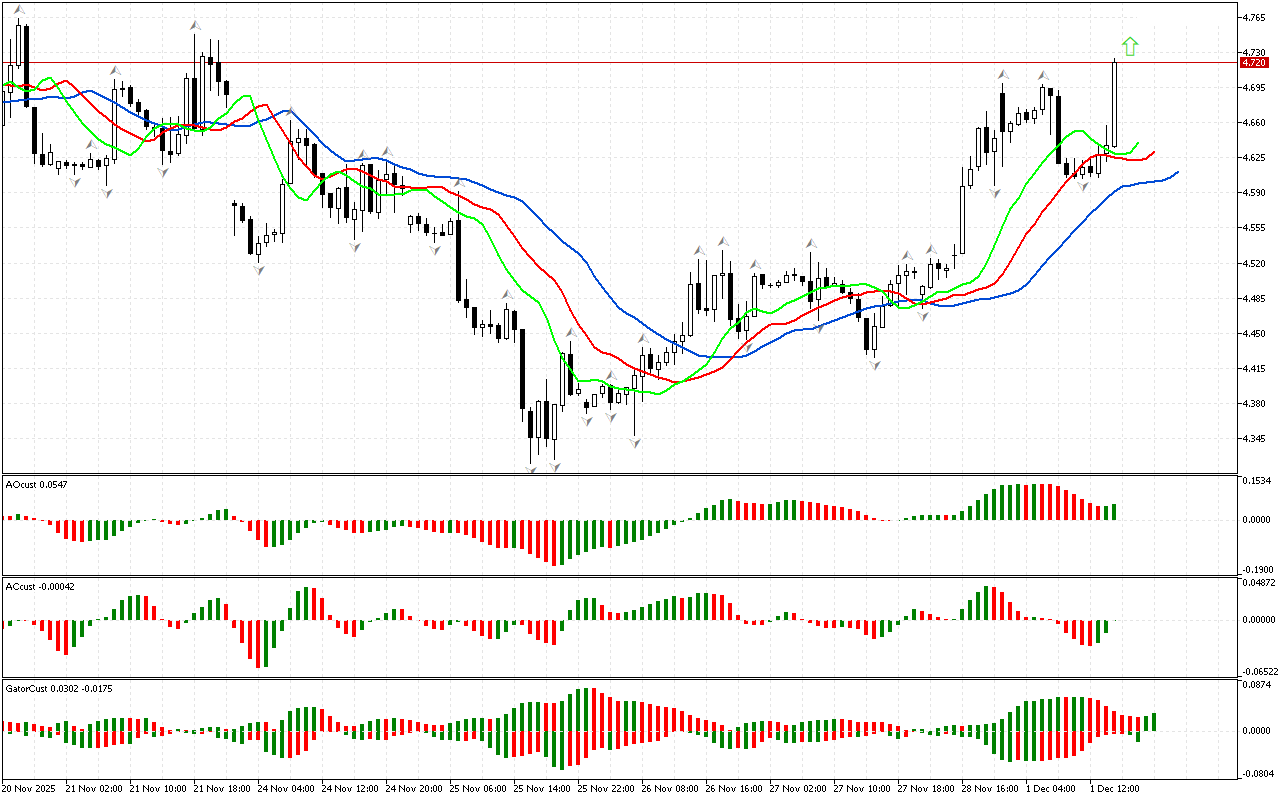Select the red 4.720 price tag on the axis
Image resolution: width=1280 pixels, height=800 pixels.
point(1253,62)
